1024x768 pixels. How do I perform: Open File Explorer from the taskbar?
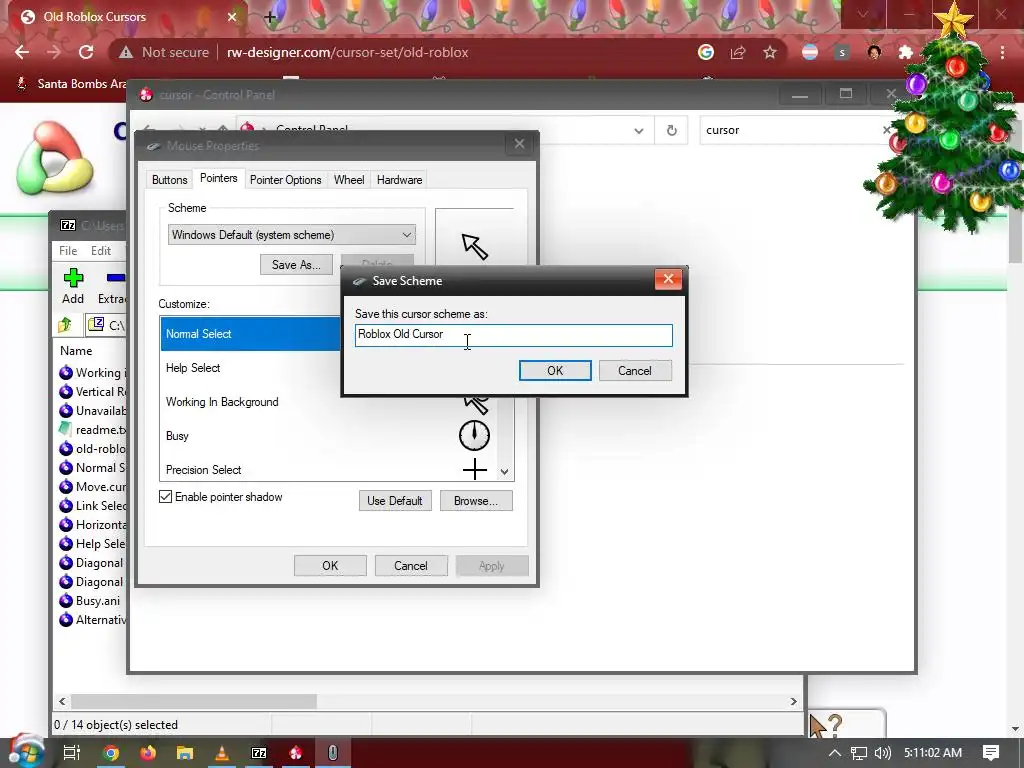pos(185,753)
